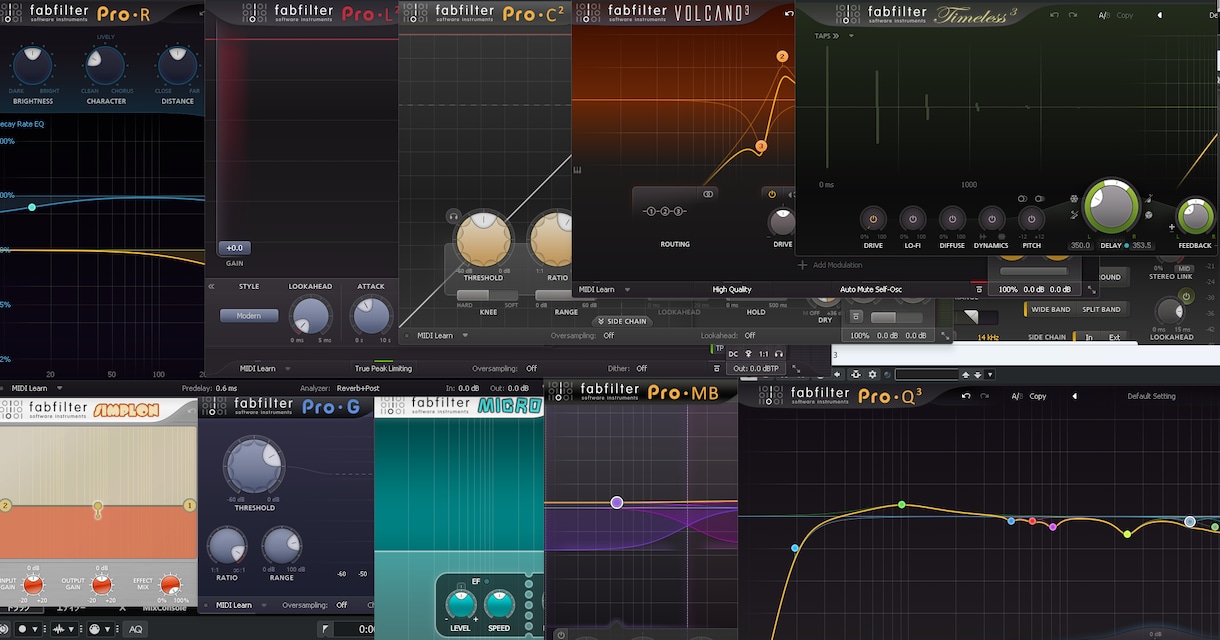Viewport: 1220px width, 640px height.
Task: Expand the Side Chain panel in Pro-C 2
Action: pos(621,321)
